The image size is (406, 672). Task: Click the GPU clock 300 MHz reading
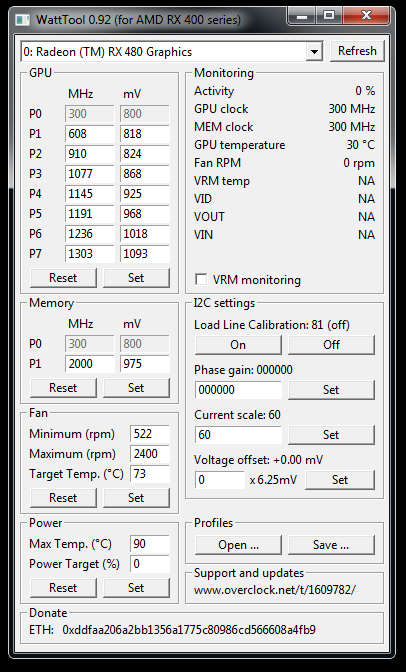pyautogui.click(x=352, y=109)
